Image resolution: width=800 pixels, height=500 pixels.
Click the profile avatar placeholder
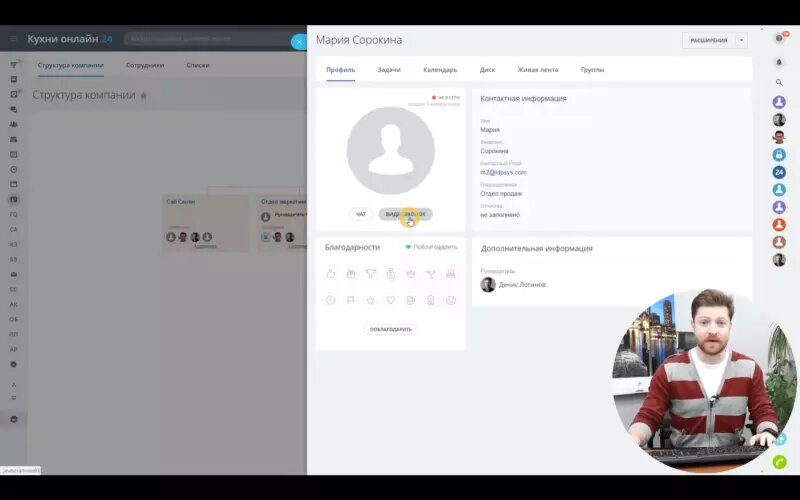[x=391, y=151]
